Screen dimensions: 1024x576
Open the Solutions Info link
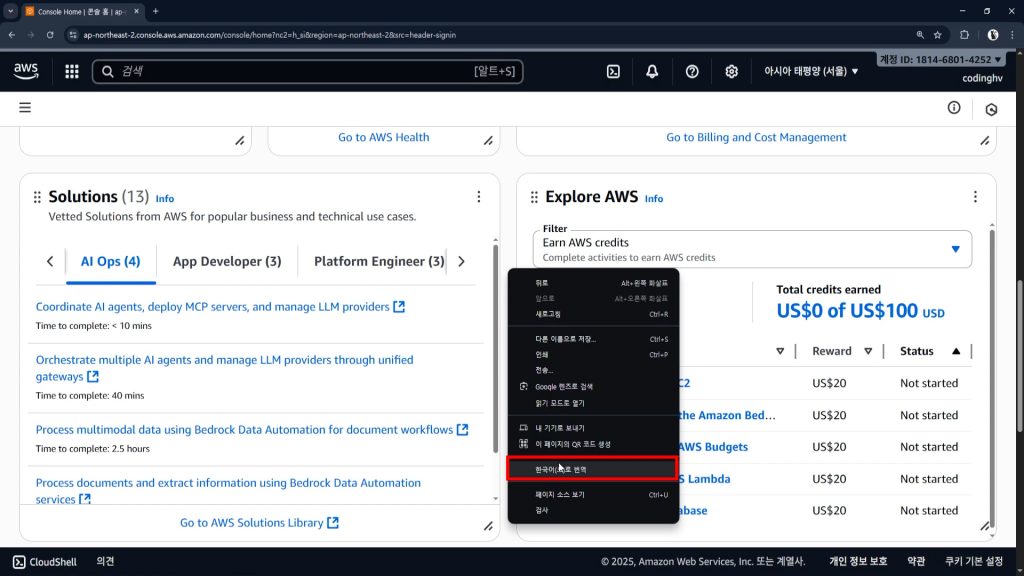point(165,199)
